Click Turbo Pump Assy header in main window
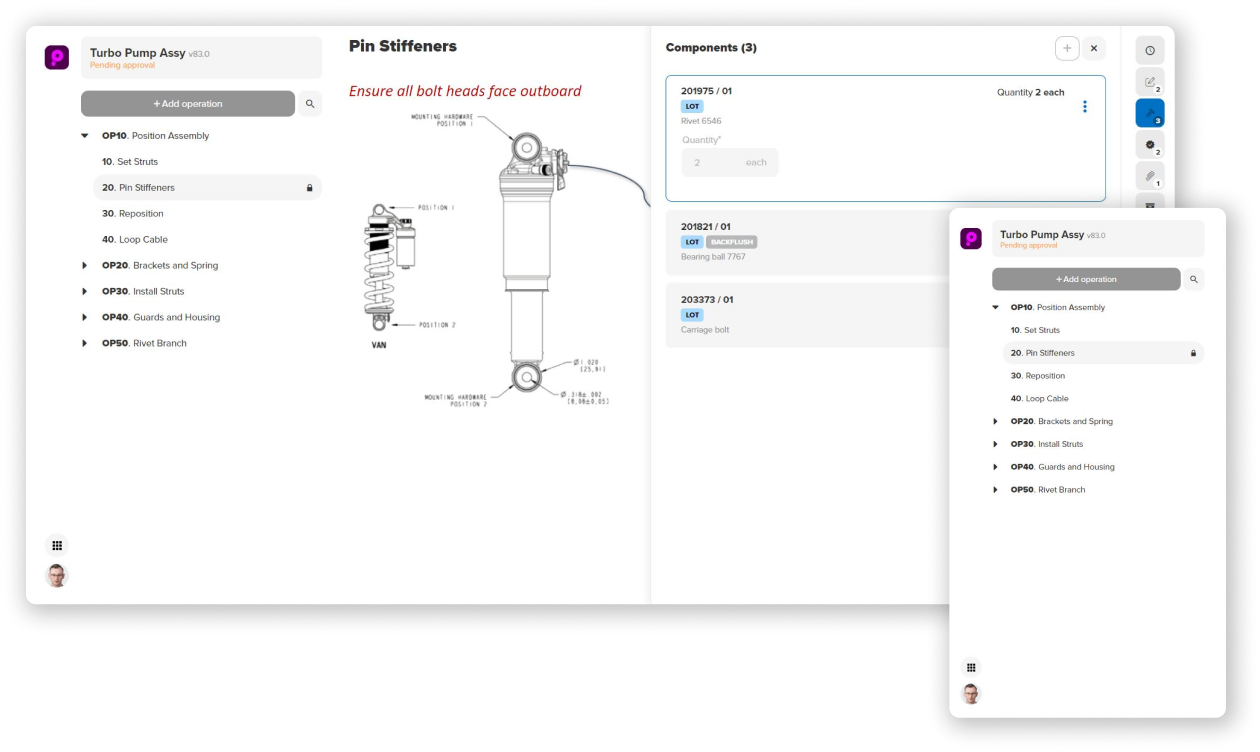Viewport: 1260px width, 752px height. coord(202,58)
